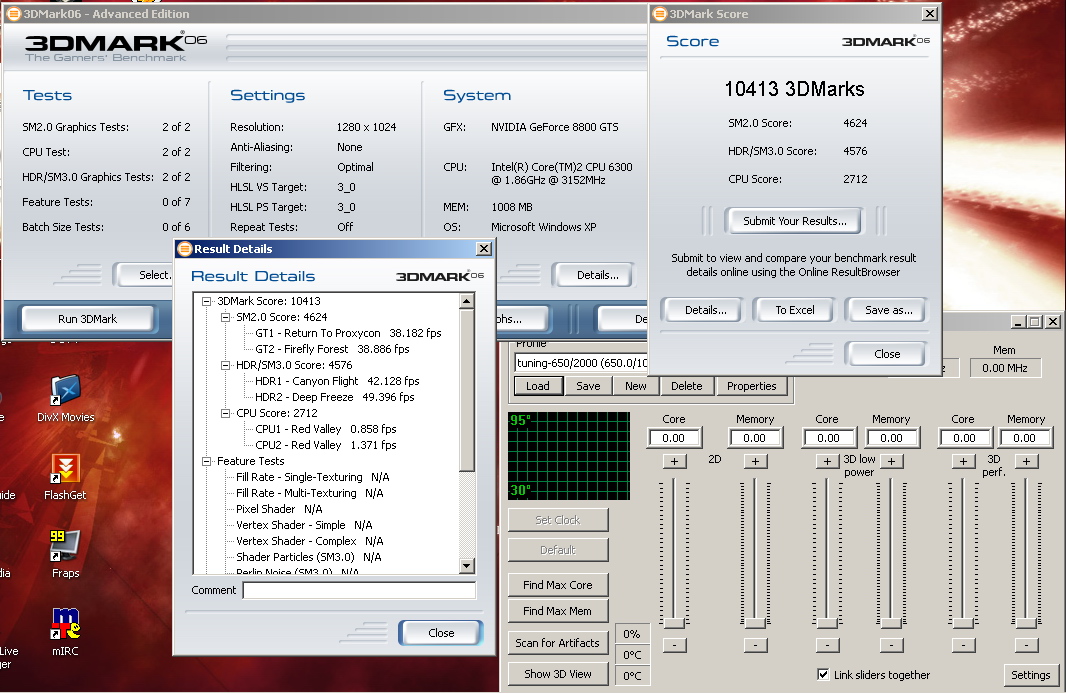This screenshot has width=1066, height=694.
Task: Collapse the SM2.0 Score: 4624 node
Action: [226, 317]
